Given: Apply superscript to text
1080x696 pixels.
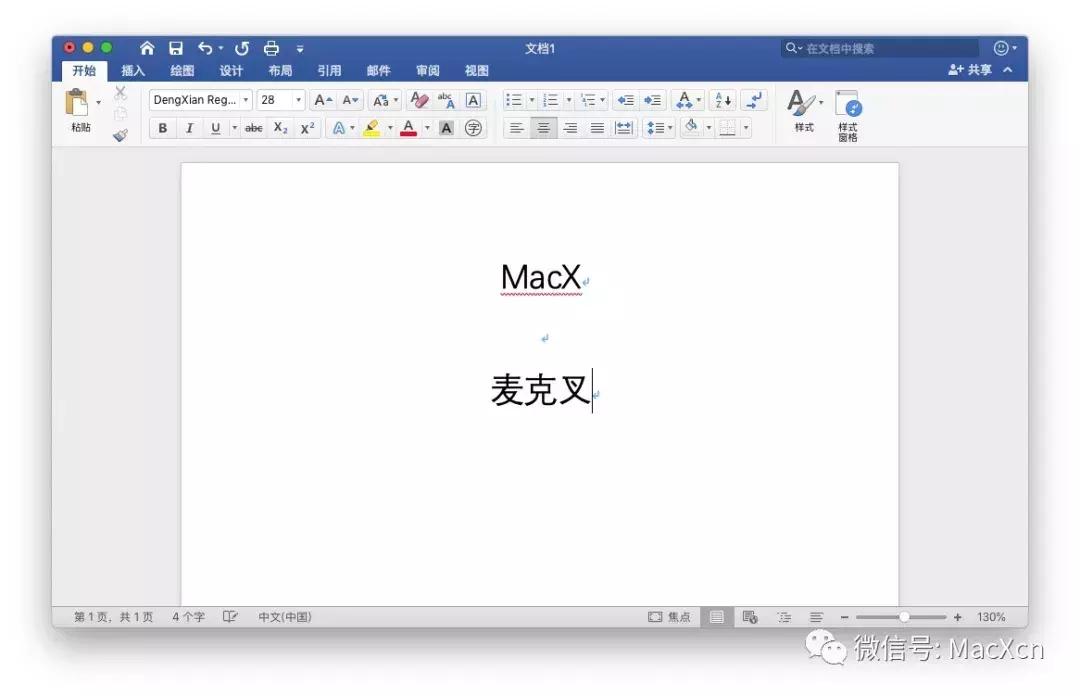Looking at the screenshot, I should click(x=306, y=128).
